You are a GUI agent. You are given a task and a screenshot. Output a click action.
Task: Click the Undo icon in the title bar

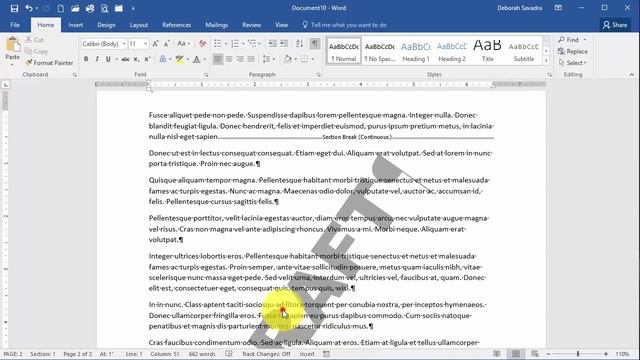(x=29, y=8)
